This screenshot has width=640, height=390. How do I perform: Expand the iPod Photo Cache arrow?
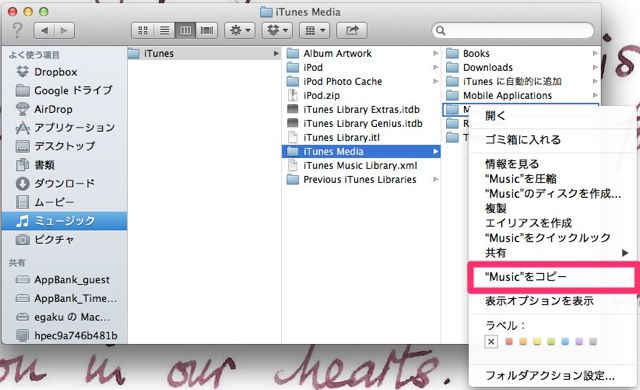(436, 81)
